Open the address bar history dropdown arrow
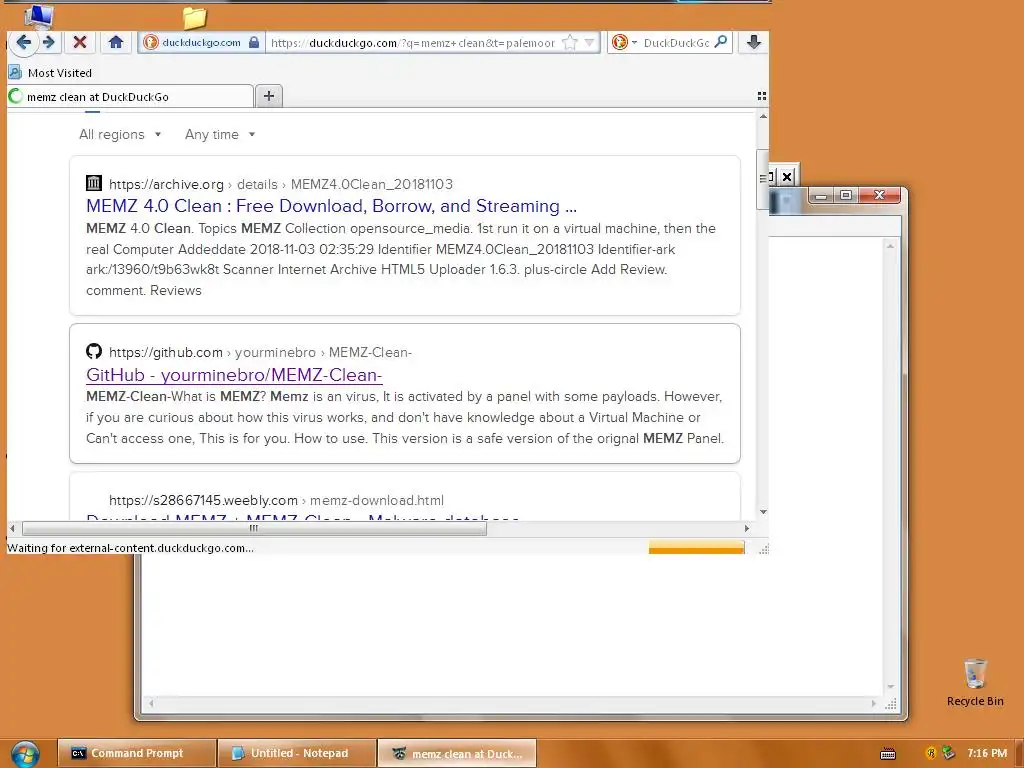1024x768 pixels. 590,43
